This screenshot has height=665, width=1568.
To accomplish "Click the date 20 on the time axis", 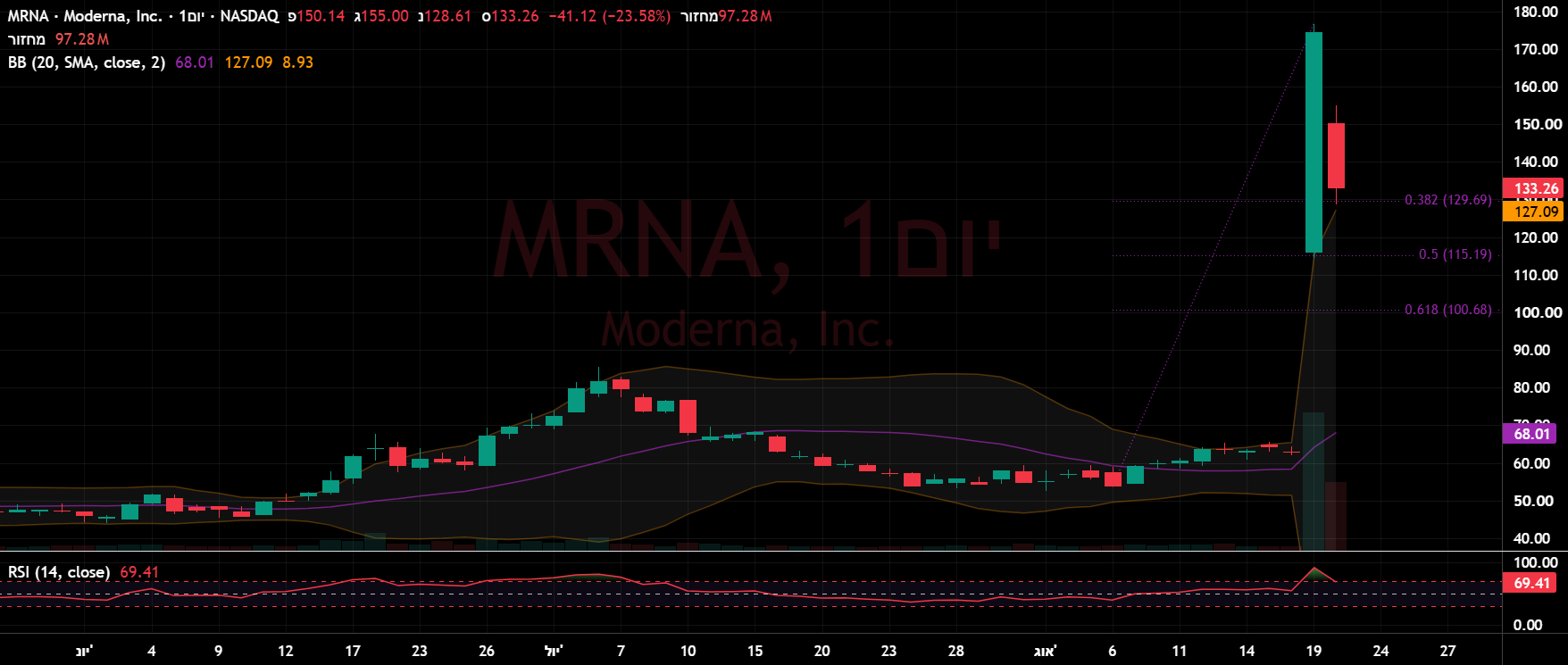I will pos(822,651).
